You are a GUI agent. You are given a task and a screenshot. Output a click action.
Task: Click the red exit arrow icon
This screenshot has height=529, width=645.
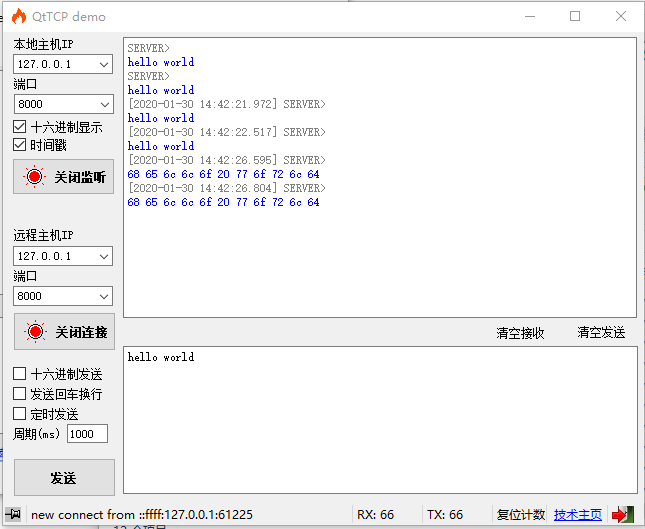[x=622, y=515]
